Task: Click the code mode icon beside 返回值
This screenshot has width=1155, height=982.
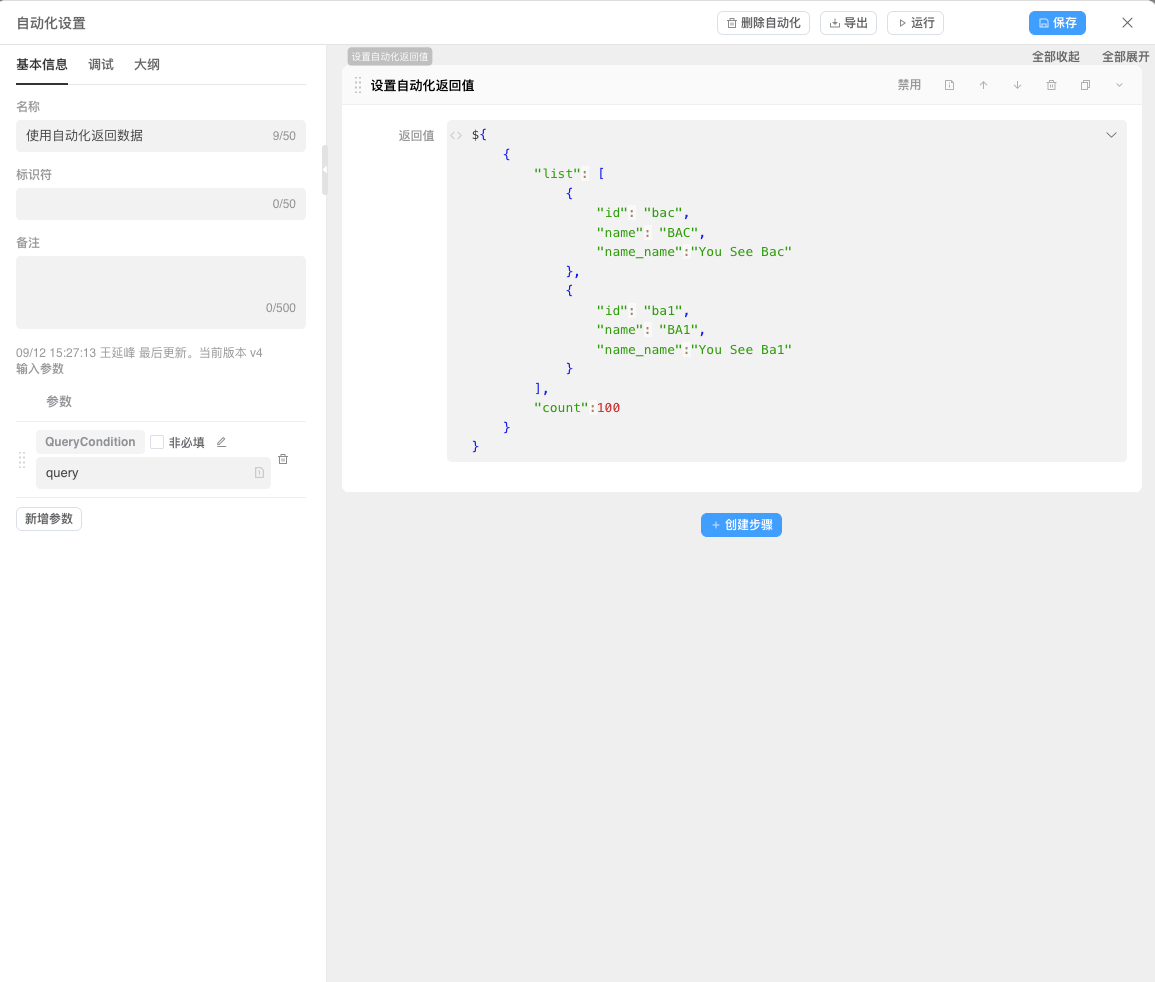Action: click(x=456, y=134)
